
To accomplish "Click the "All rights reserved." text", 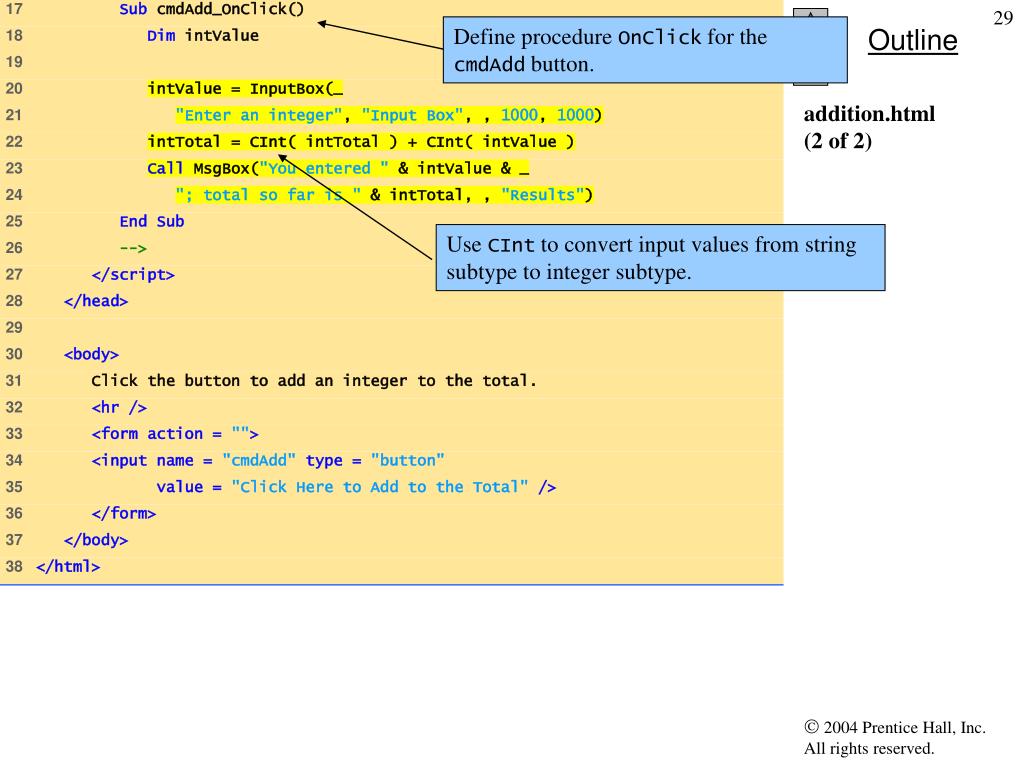I will 869,748.
